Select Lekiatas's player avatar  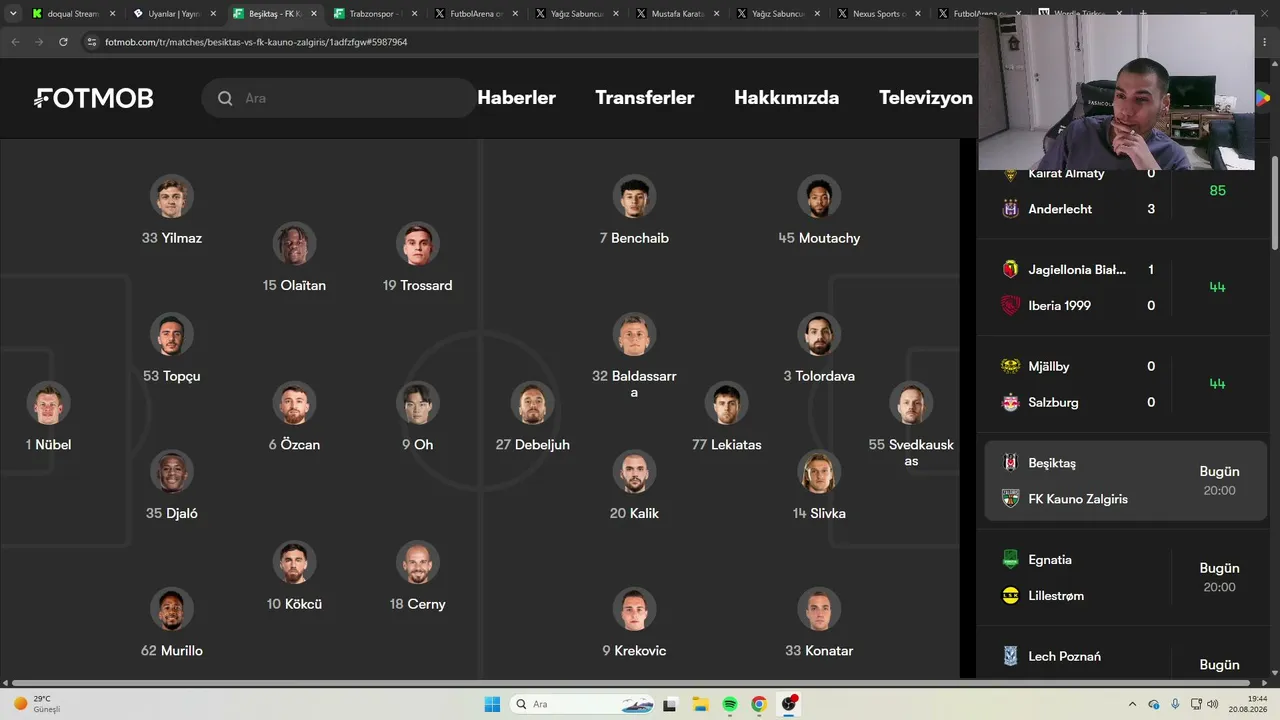tap(726, 403)
